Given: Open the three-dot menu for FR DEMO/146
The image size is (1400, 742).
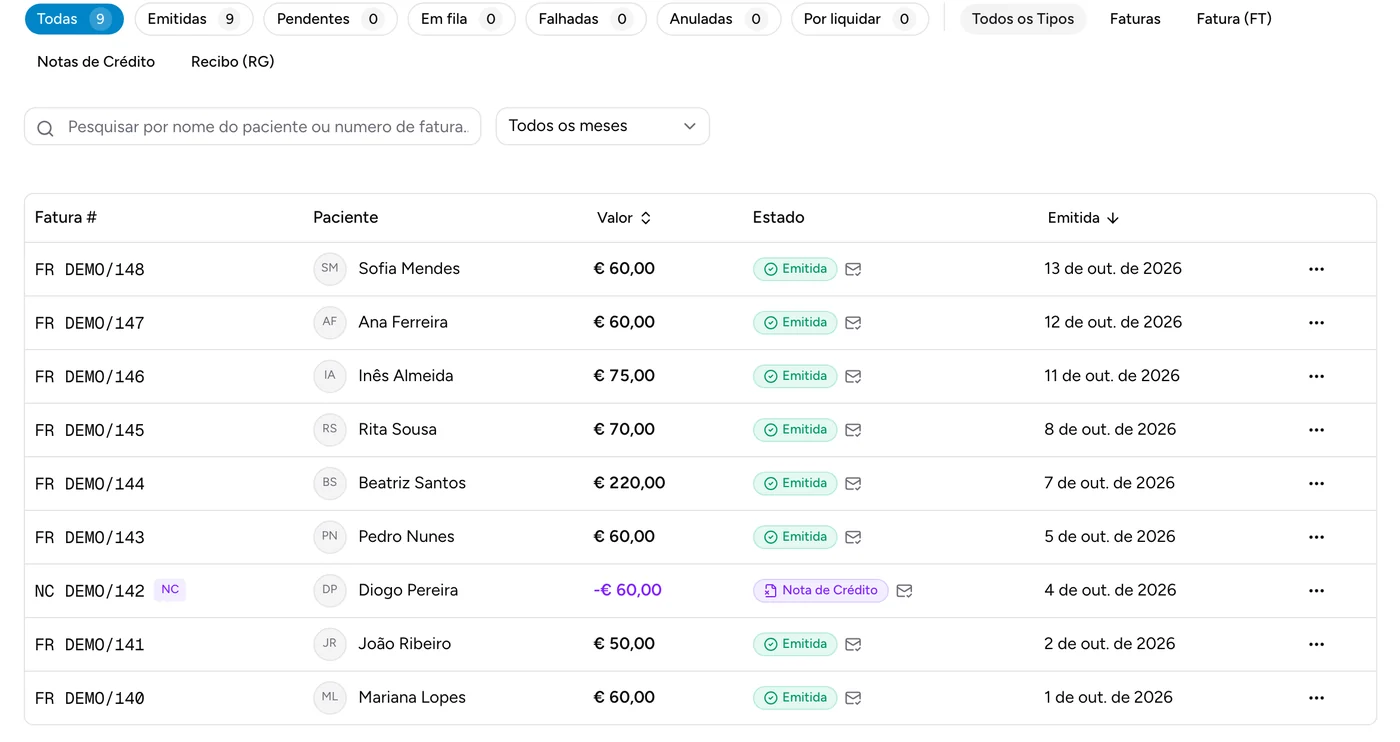Looking at the screenshot, I should (x=1316, y=376).
